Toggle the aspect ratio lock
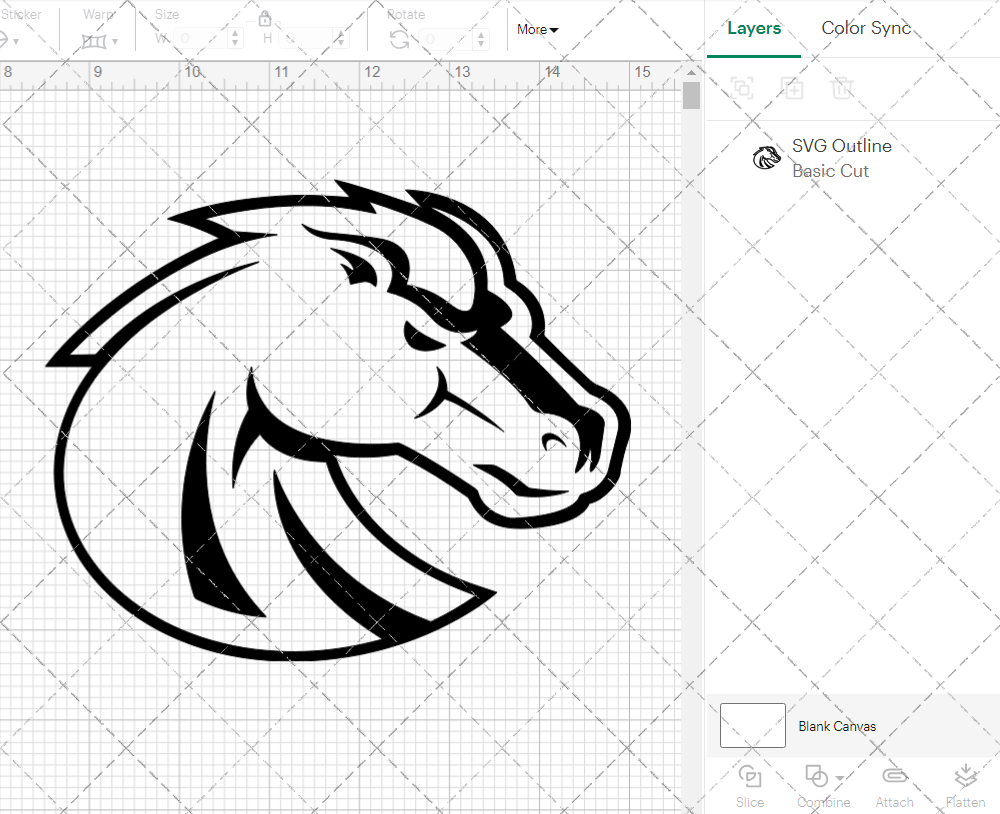Image resolution: width=1000 pixels, height=814 pixels. (x=265, y=18)
